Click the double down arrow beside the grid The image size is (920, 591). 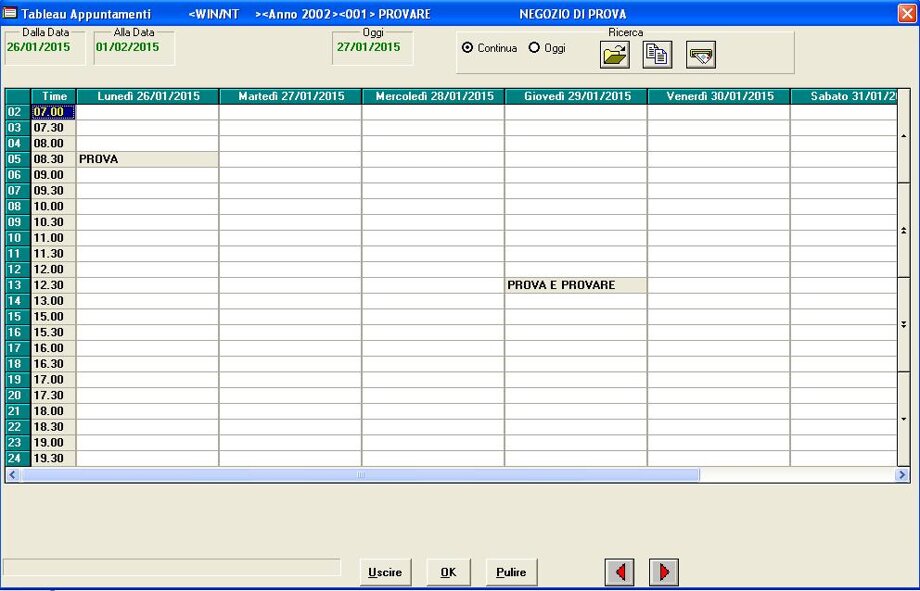[x=903, y=324]
